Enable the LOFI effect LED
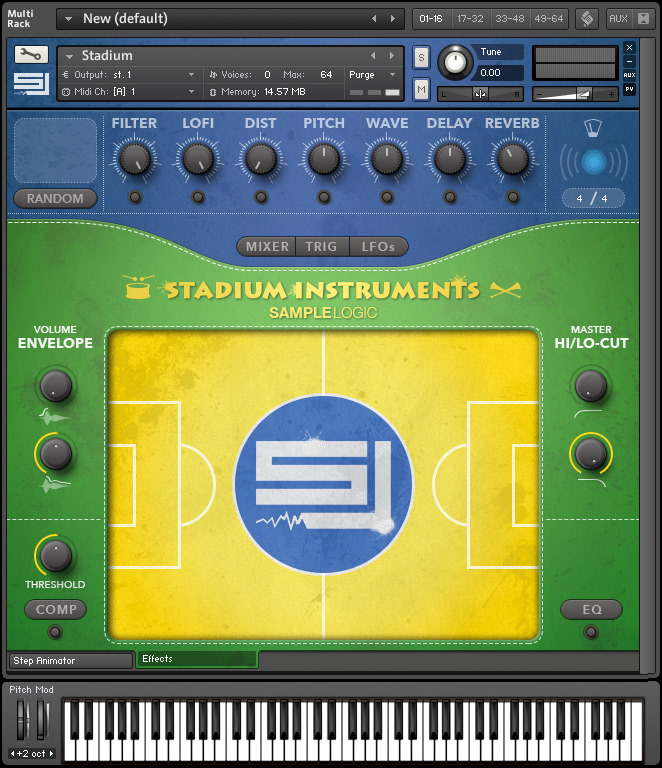The height and width of the screenshot is (768, 662). 198,197
